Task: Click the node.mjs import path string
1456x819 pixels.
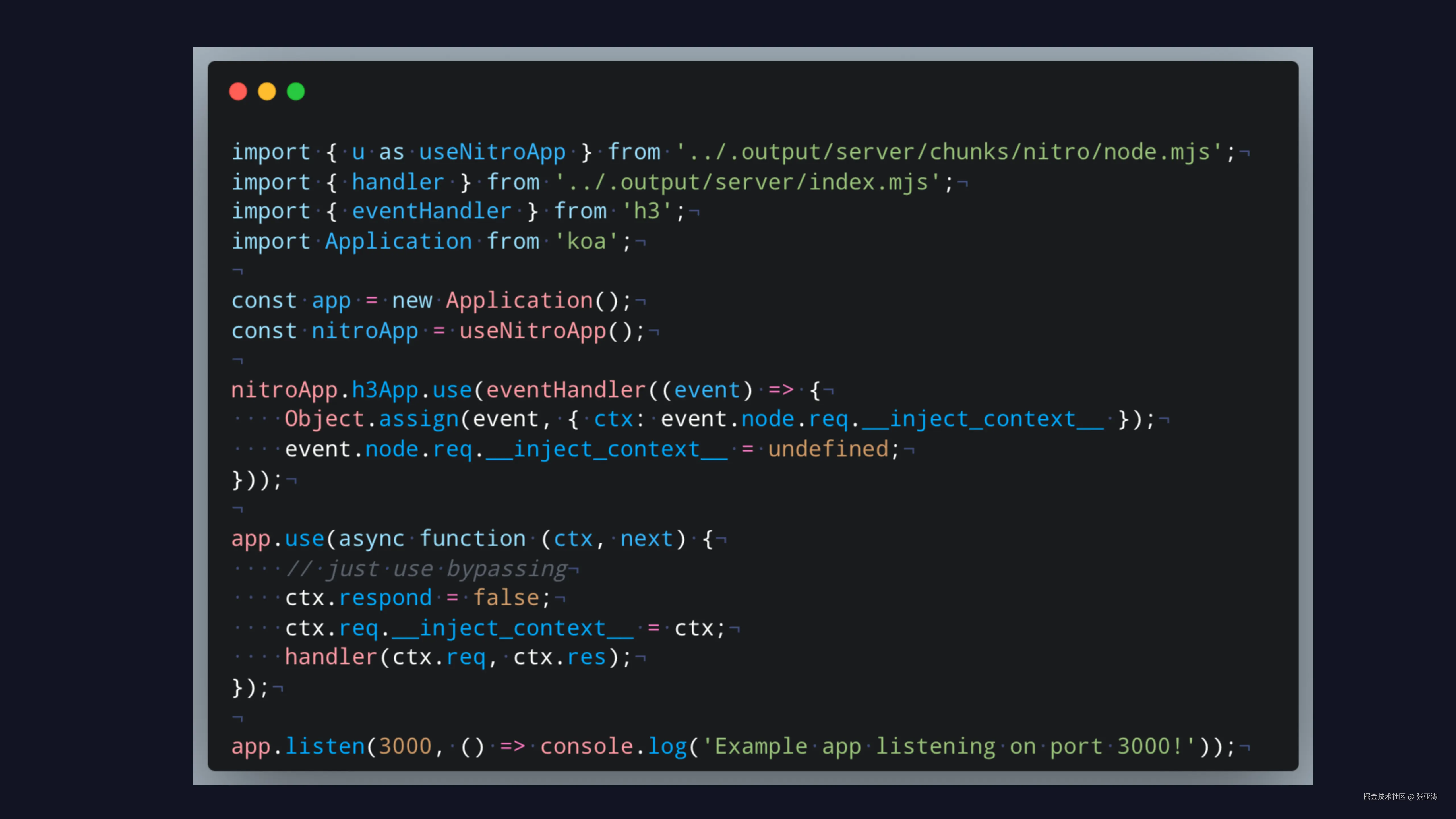Action: (949, 152)
